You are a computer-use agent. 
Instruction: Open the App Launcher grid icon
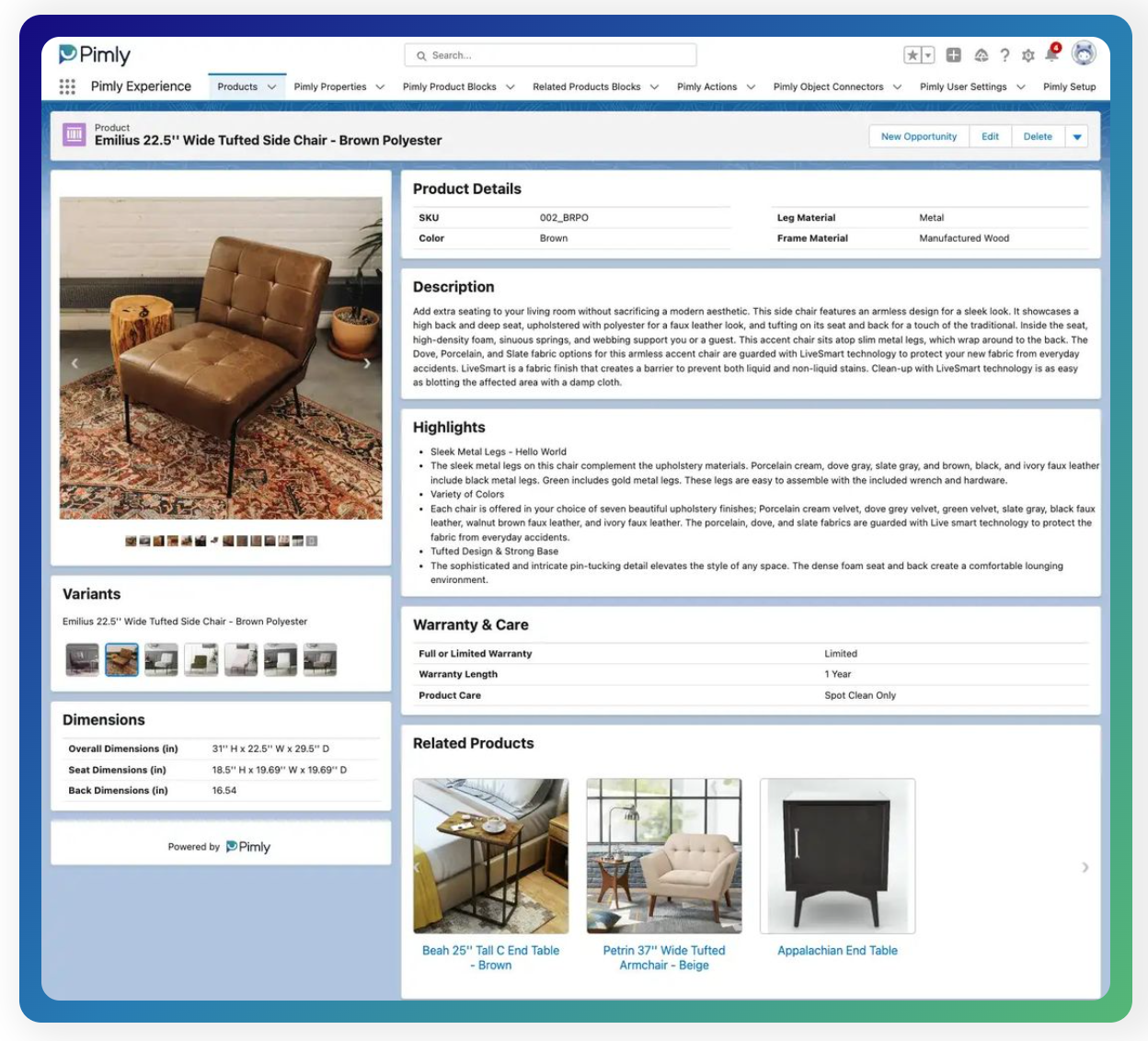click(x=67, y=86)
